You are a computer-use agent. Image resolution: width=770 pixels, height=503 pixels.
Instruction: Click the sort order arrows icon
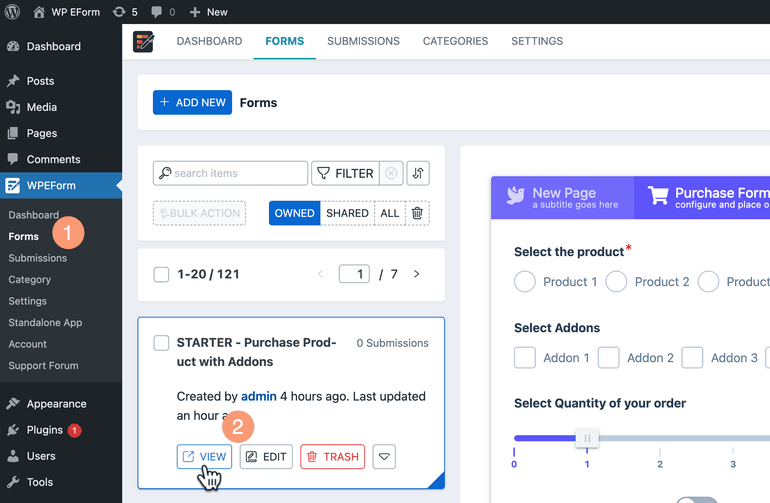pyautogui.click(x=418, y=173)
